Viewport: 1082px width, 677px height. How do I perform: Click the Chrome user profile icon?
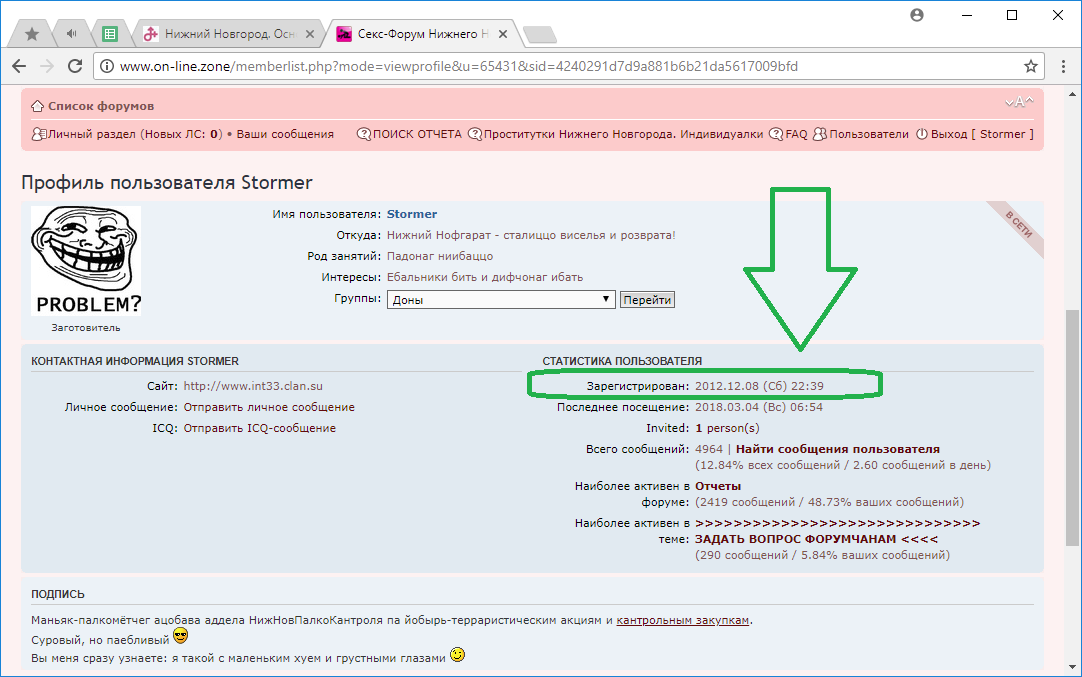pos(917,15)
